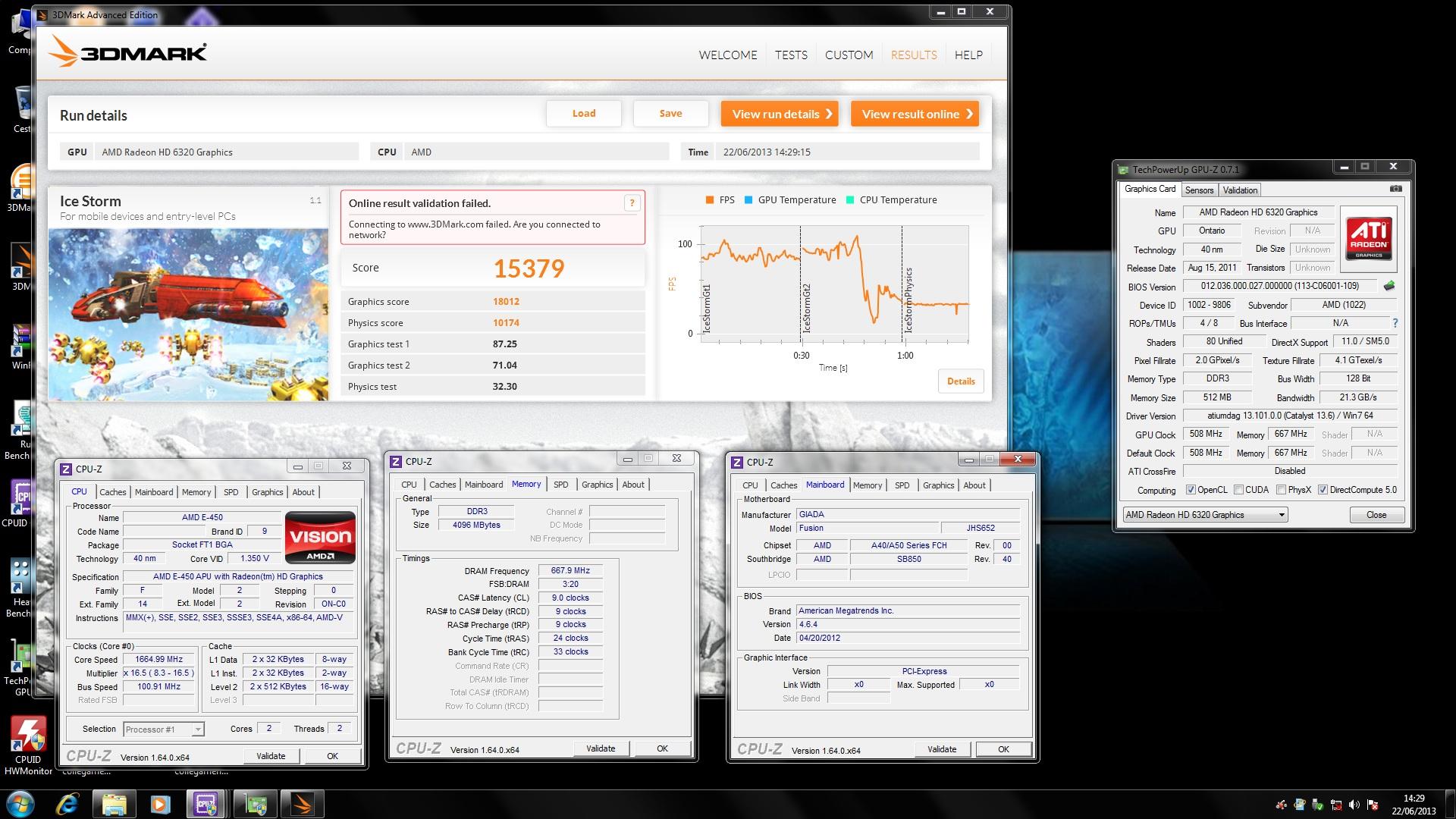Click the tray volume speaker icon
The image size is (1456, 819).
[x=1354, y=805]
